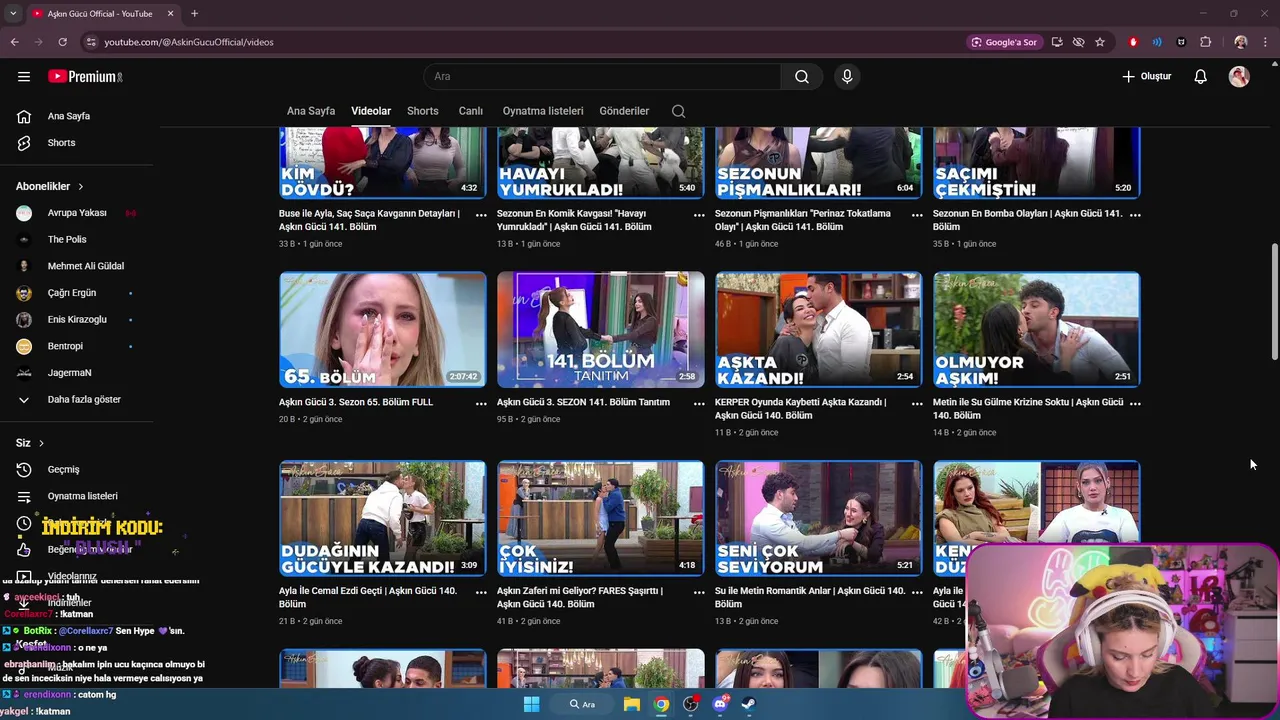1280x720 pixels.
Task: Open the Windows Start menu
Action: point(532,704)
